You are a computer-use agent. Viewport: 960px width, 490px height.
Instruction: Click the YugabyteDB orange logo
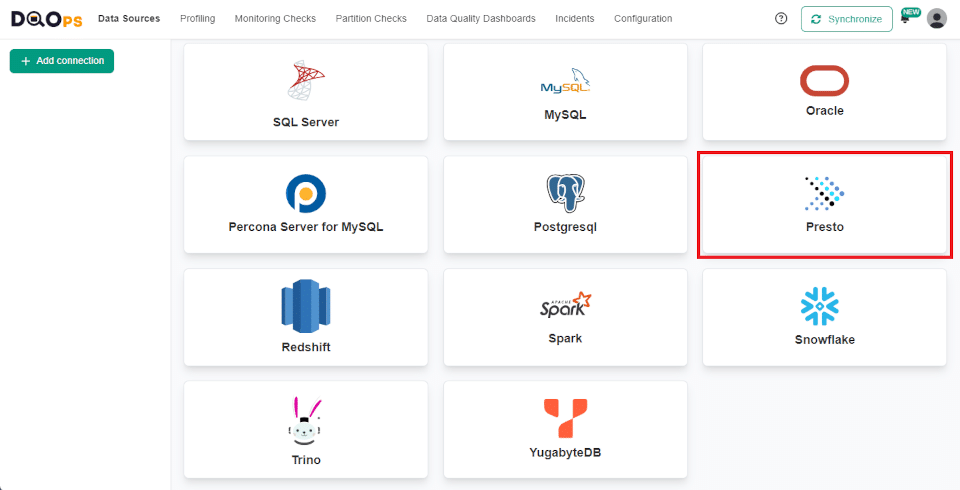tap(565, 418)
